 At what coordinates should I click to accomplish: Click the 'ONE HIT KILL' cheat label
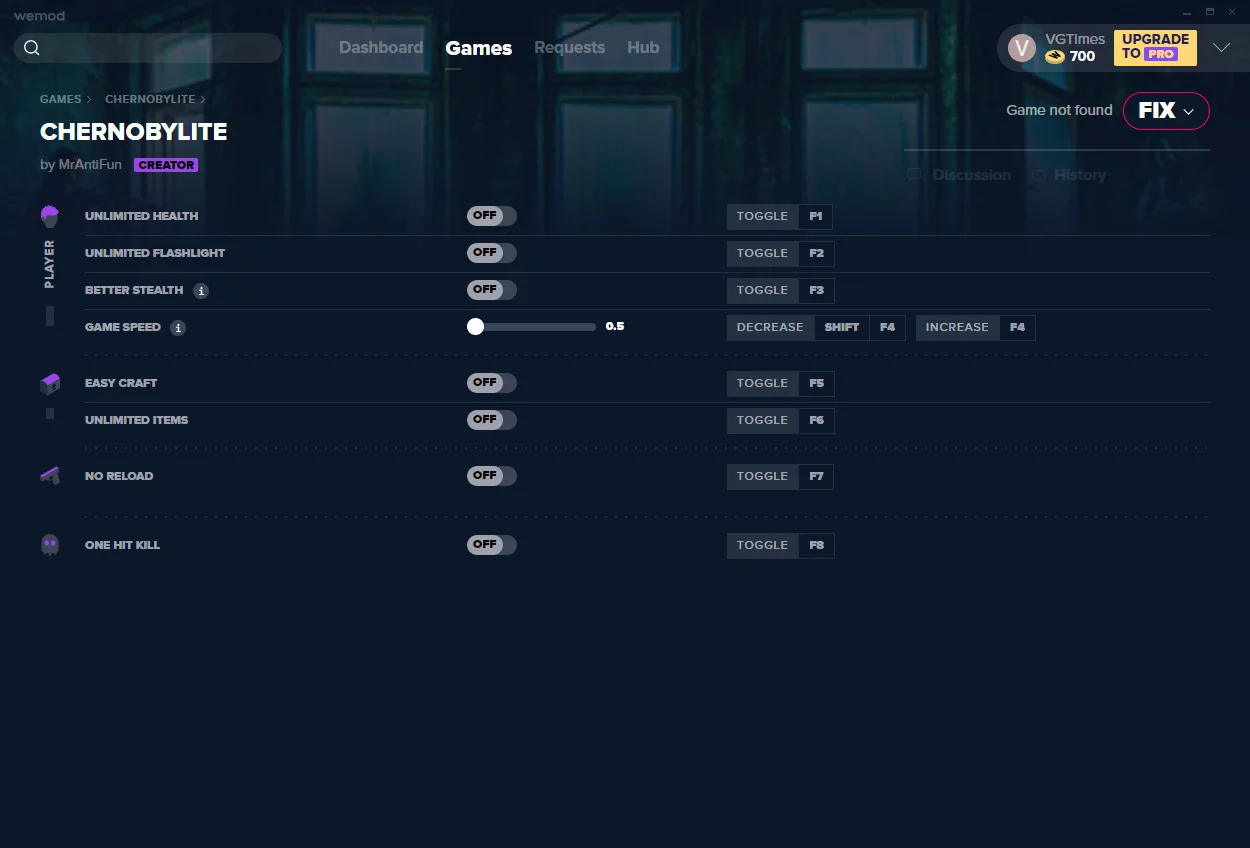tap(122, 545)
